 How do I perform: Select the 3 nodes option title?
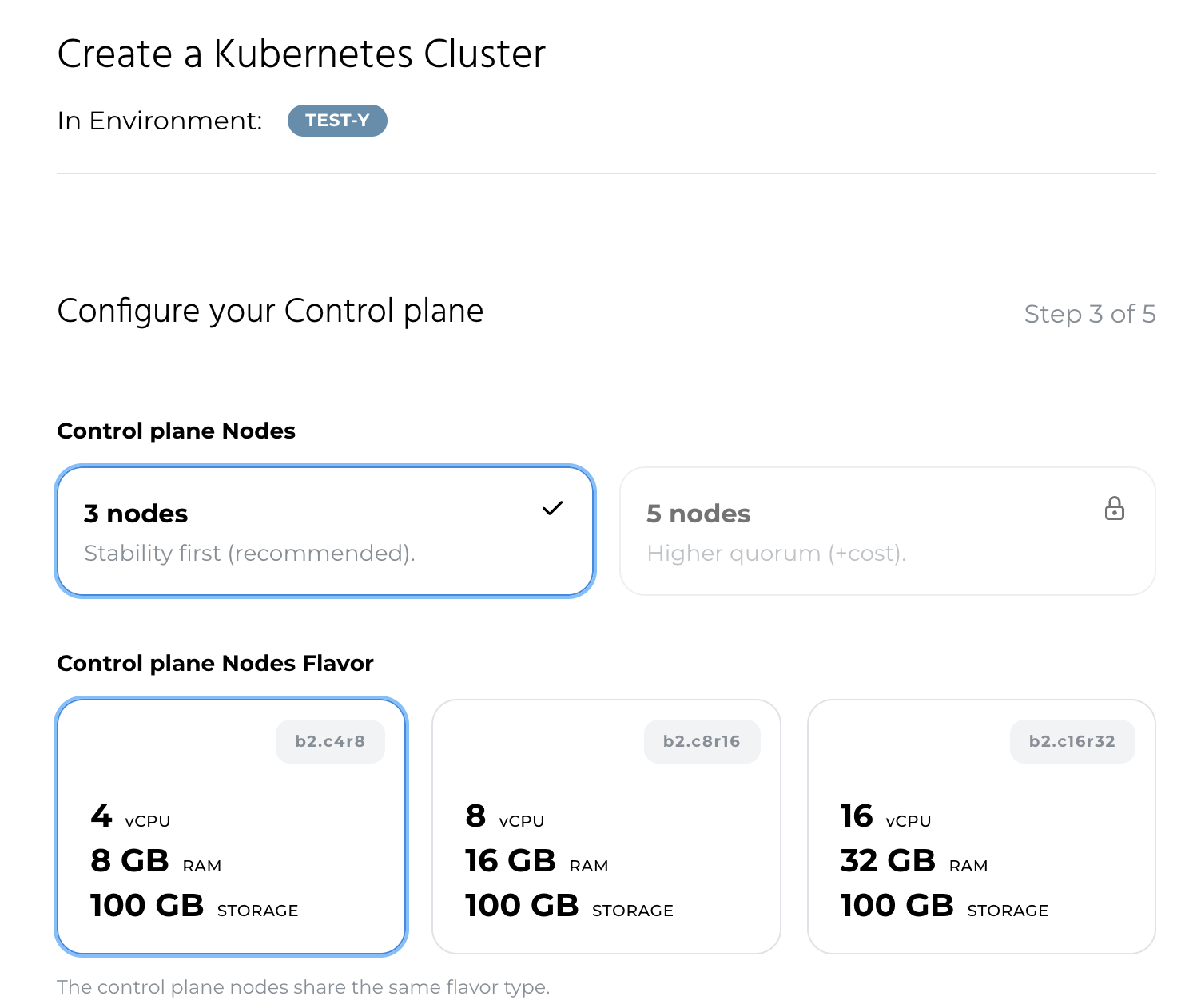[136, 514]
